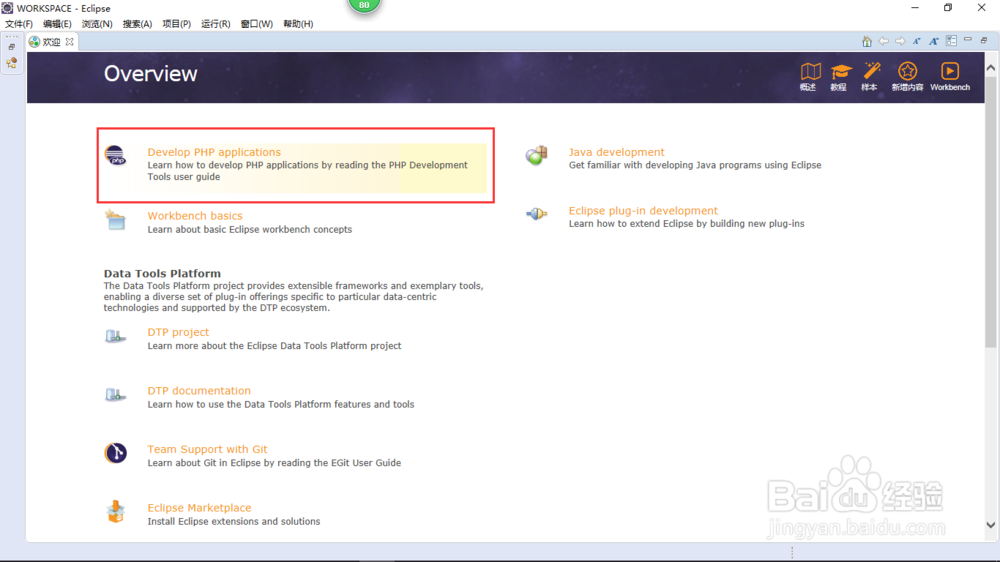Click the Eclipse Marketplace box icon
This screenshot has height=562, width=1000.
[x=115, y=512]
